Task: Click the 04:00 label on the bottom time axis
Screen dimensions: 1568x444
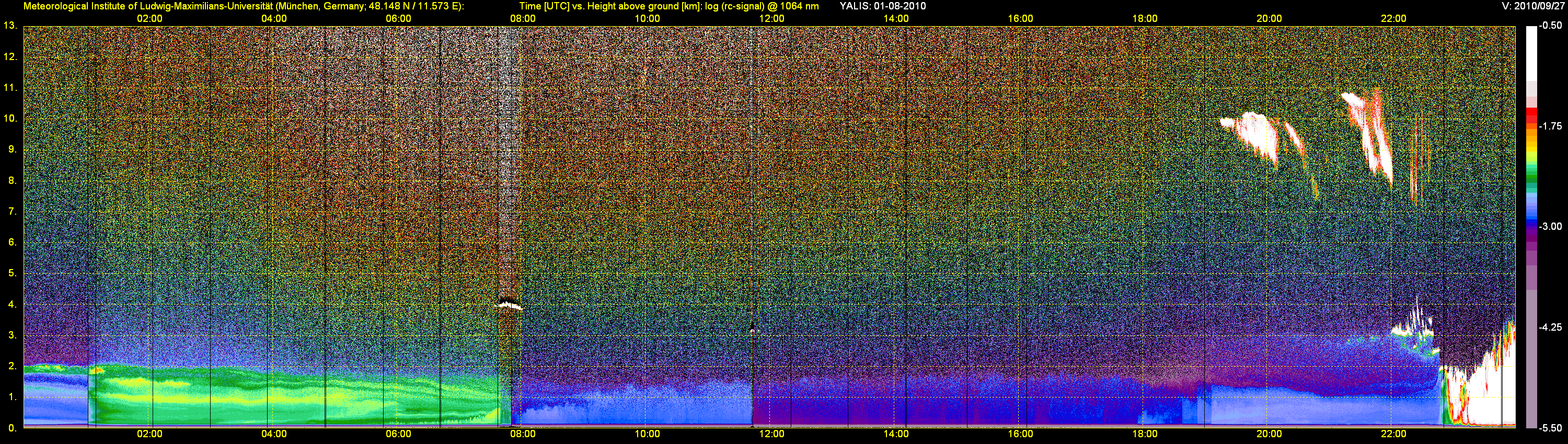Action: click(x=274, y=434)
